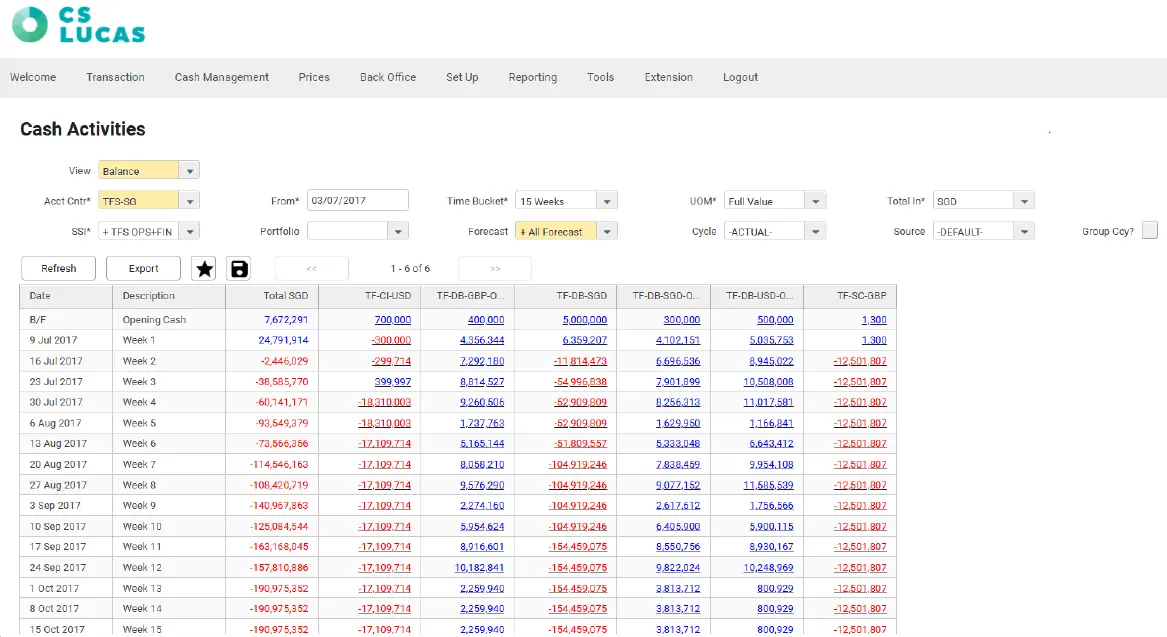
Task: Open the Tools menu
Action: 601,77
